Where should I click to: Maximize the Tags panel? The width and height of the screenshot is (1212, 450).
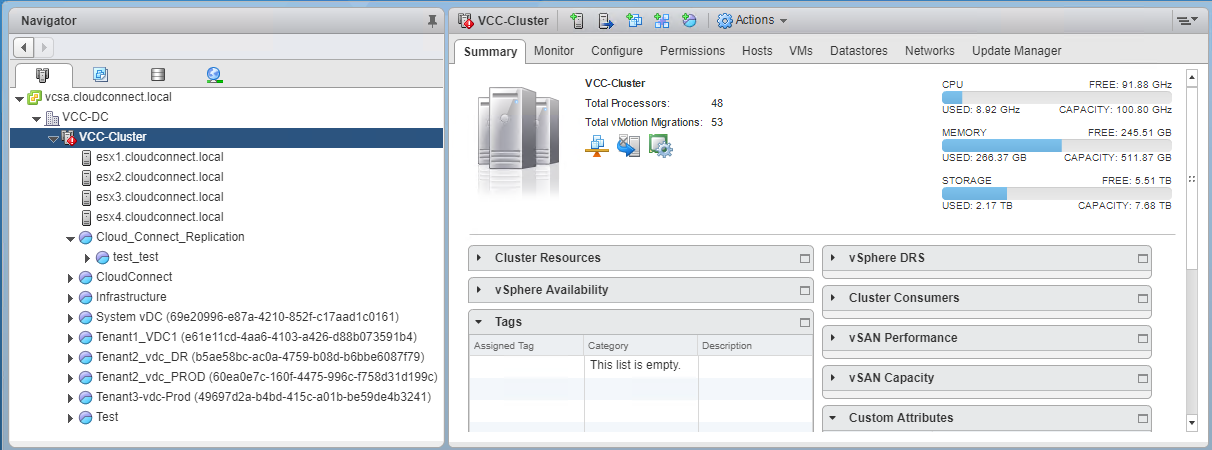click(x=804, y=323)
